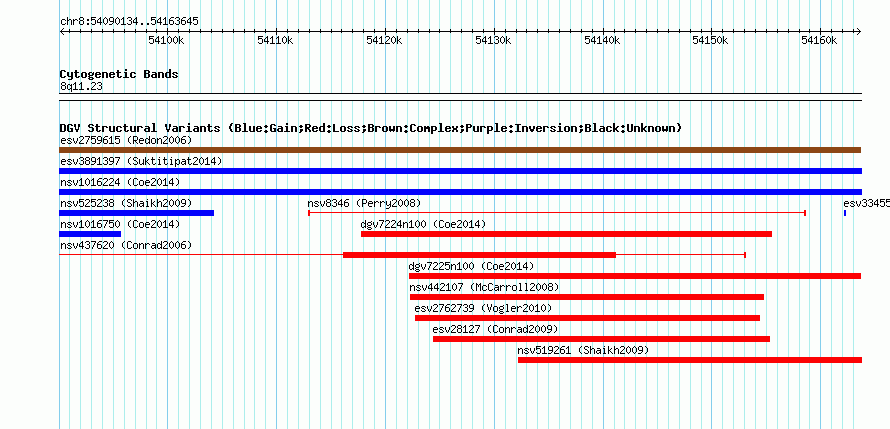Screen dimensions: 890x429
Task: Click the 54140k ruler tick label
Action: click(x=602, y=40)
